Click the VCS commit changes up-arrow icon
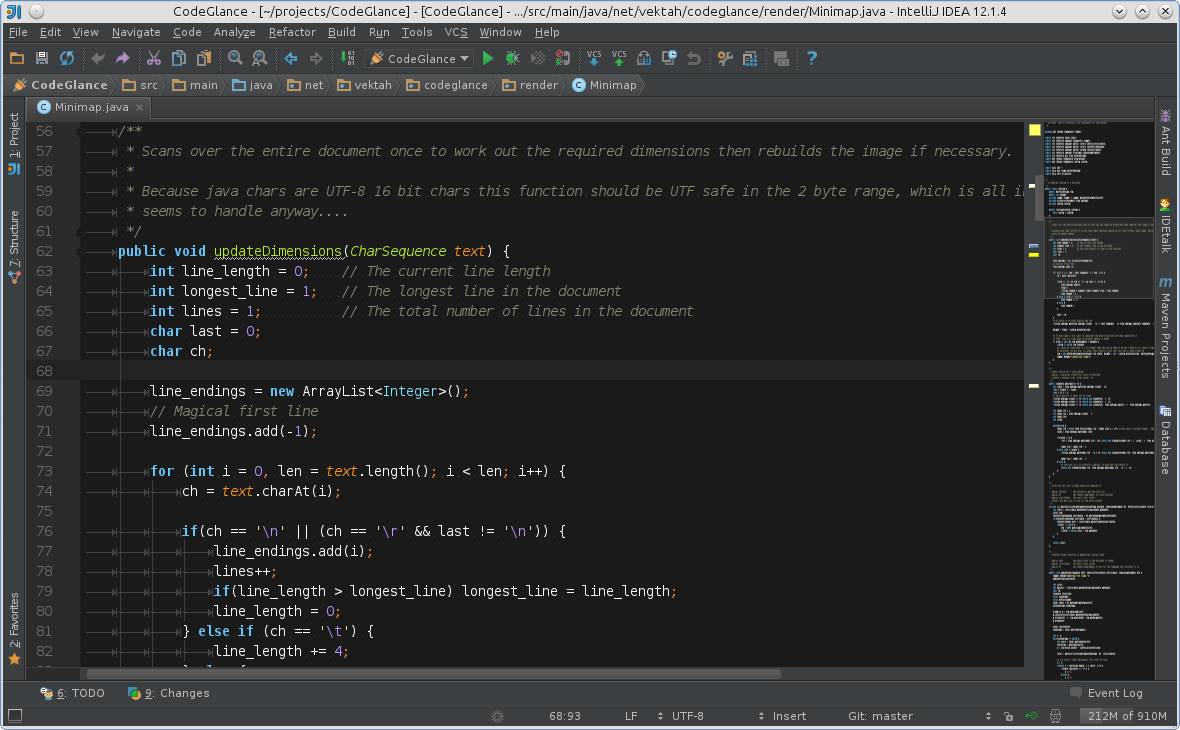The height and width of the screenshot is (730, 1180). pyautogui.click(x=619, y=58)
